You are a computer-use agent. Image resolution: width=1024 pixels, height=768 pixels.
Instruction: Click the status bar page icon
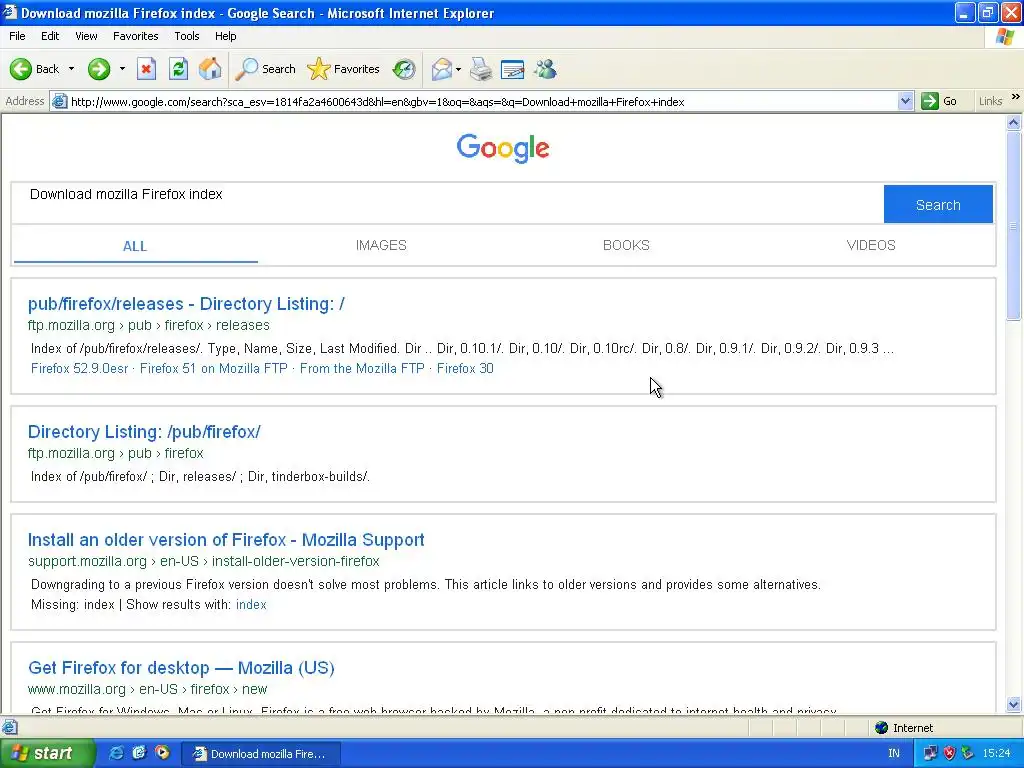pyautogui.click(x=9, y=727)
